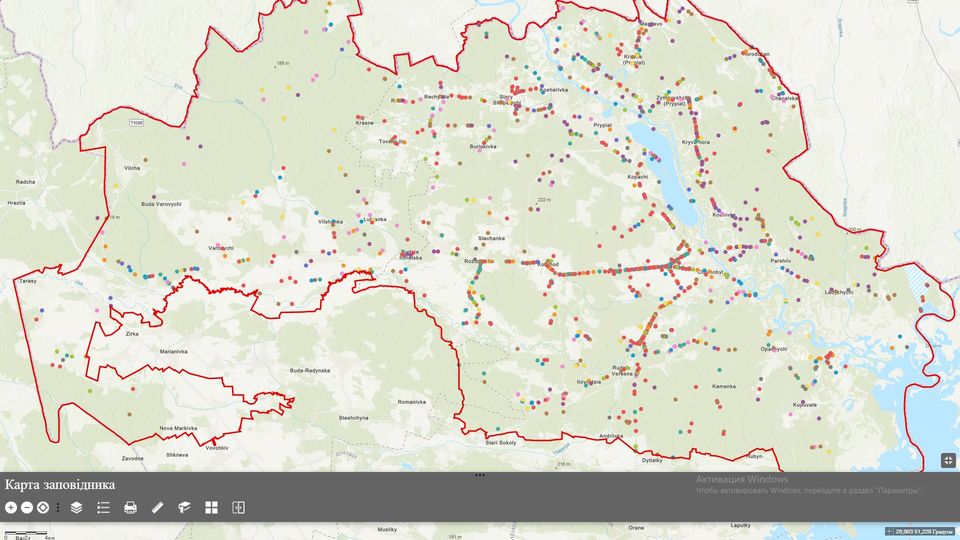960x540 pixels.
Task: Click the coordinates readout in the corner
Action: (x=925, y=532)
